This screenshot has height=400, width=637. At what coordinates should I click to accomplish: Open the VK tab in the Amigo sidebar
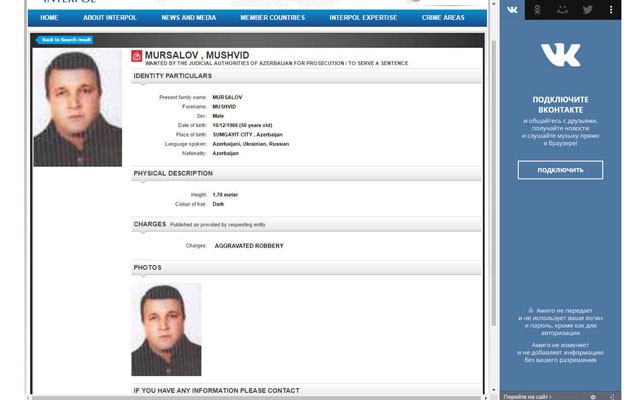pos(512,10)
